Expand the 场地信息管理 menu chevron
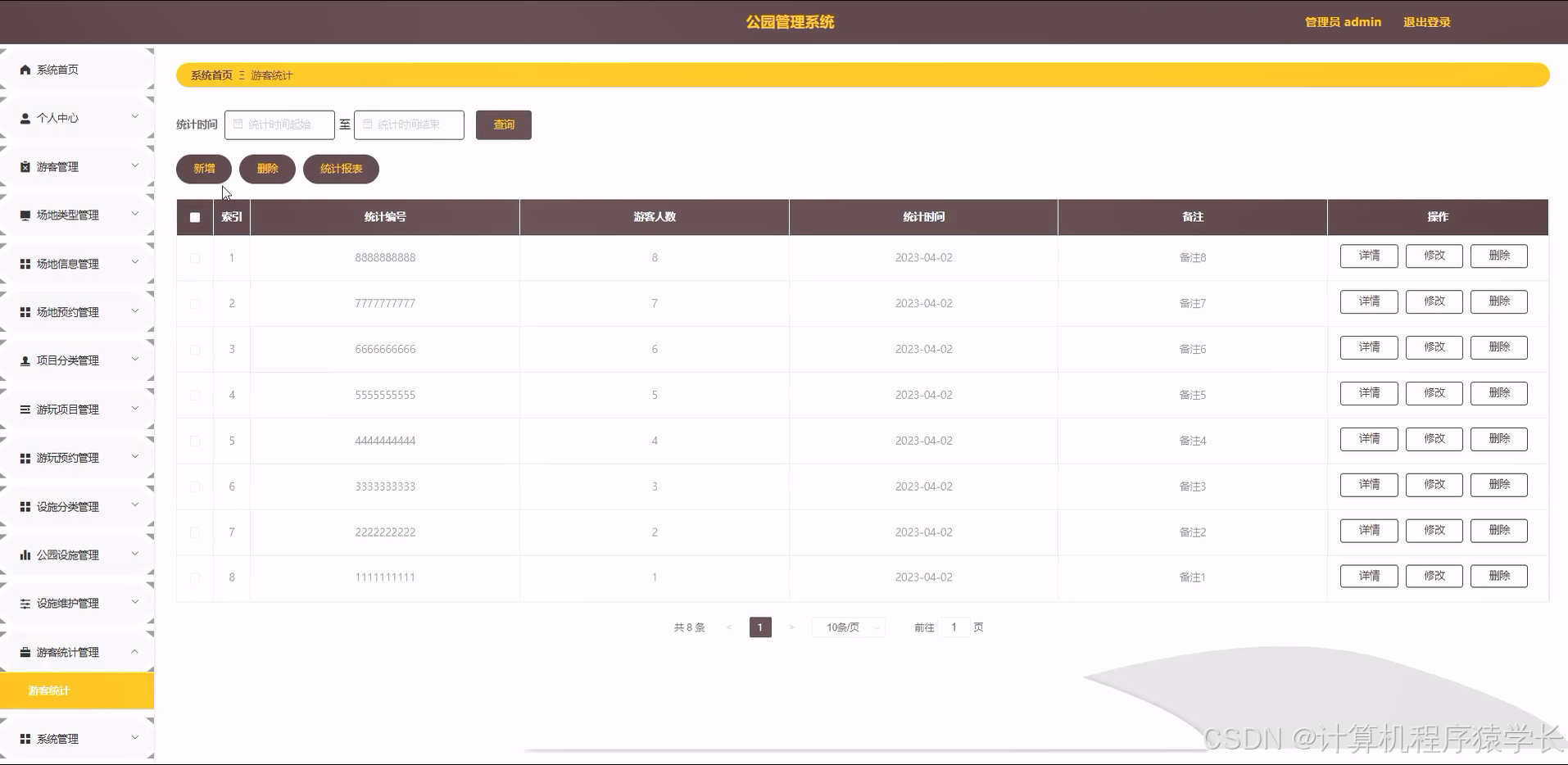 pyautogui.click(x=135, y=262)
